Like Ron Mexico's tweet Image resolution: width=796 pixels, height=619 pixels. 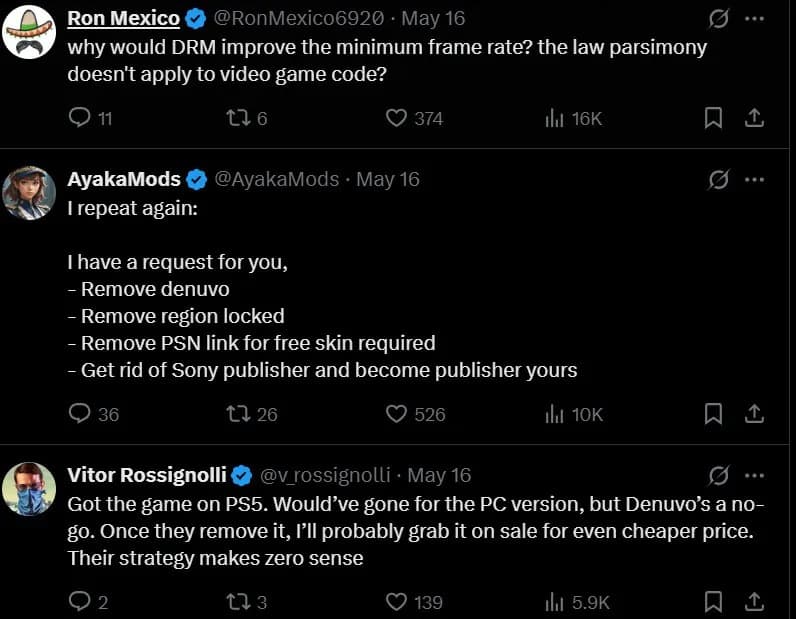[x=397, y=118]
